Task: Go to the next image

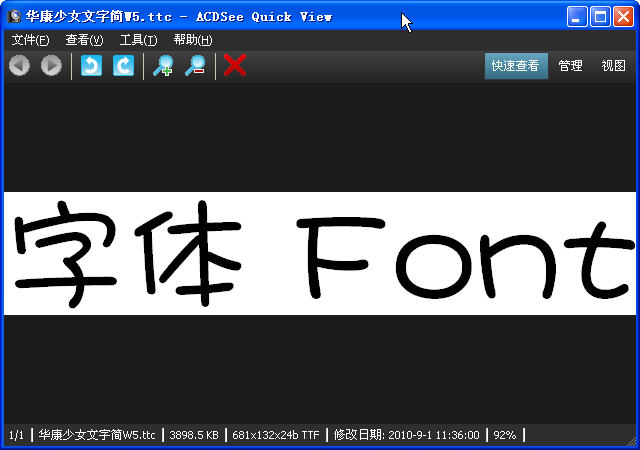Action: tap(51, 66)
